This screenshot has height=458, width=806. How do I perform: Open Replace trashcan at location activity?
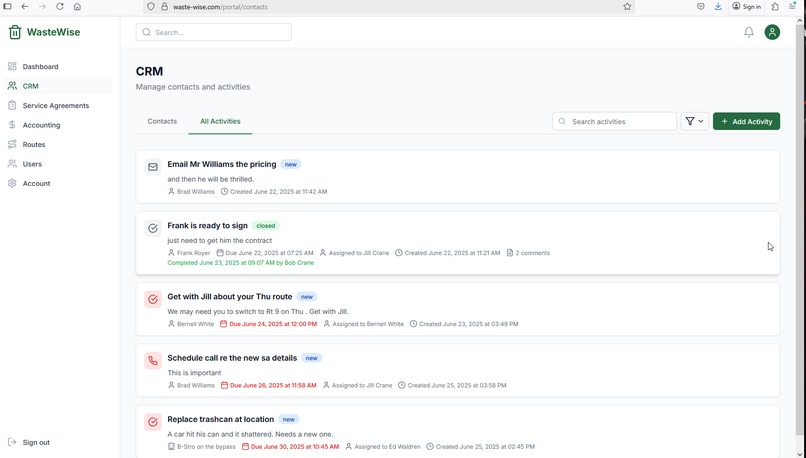(x=221, y=419)
